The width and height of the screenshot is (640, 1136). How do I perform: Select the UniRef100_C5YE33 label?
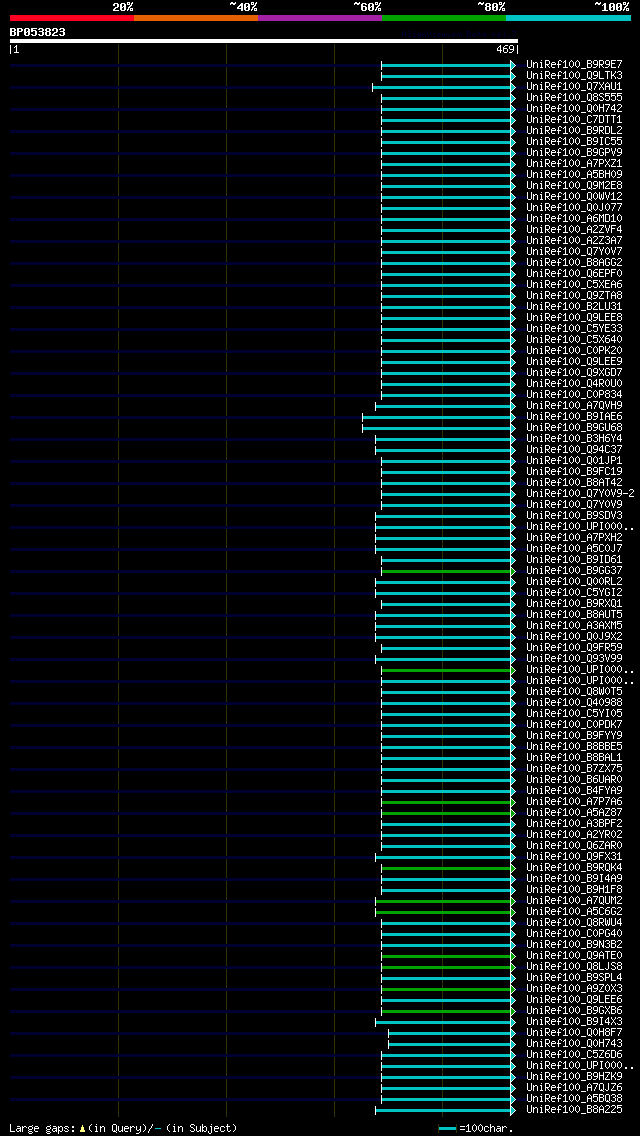tap(574, 328)
